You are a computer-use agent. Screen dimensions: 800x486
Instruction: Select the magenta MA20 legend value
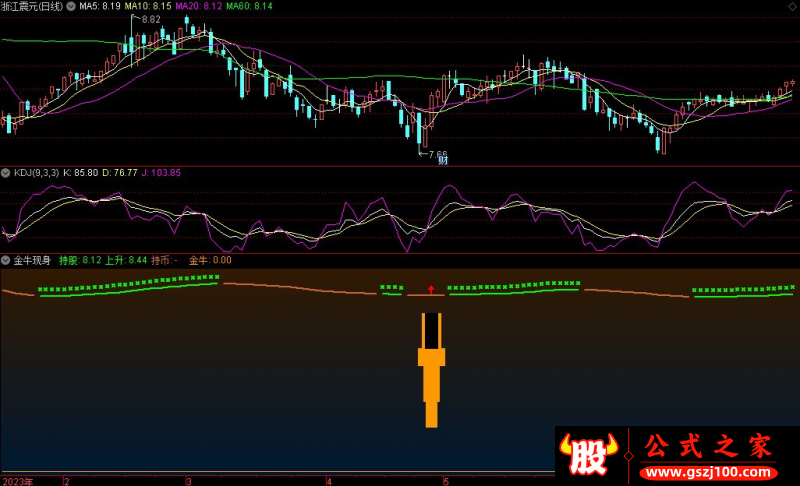click(x=199, y=6)
